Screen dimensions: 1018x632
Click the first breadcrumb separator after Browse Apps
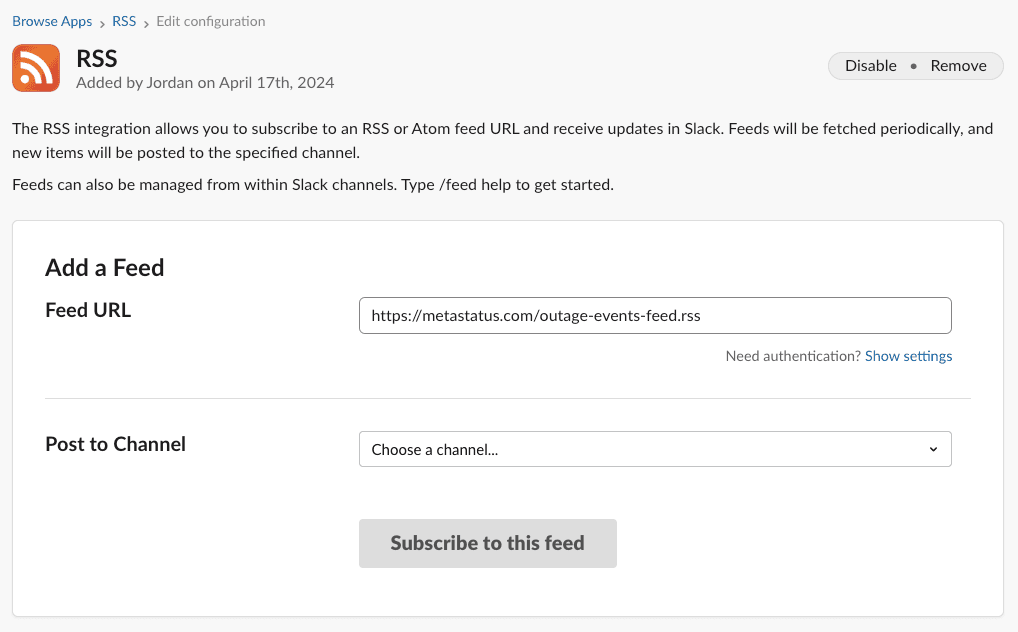(102, 22)
